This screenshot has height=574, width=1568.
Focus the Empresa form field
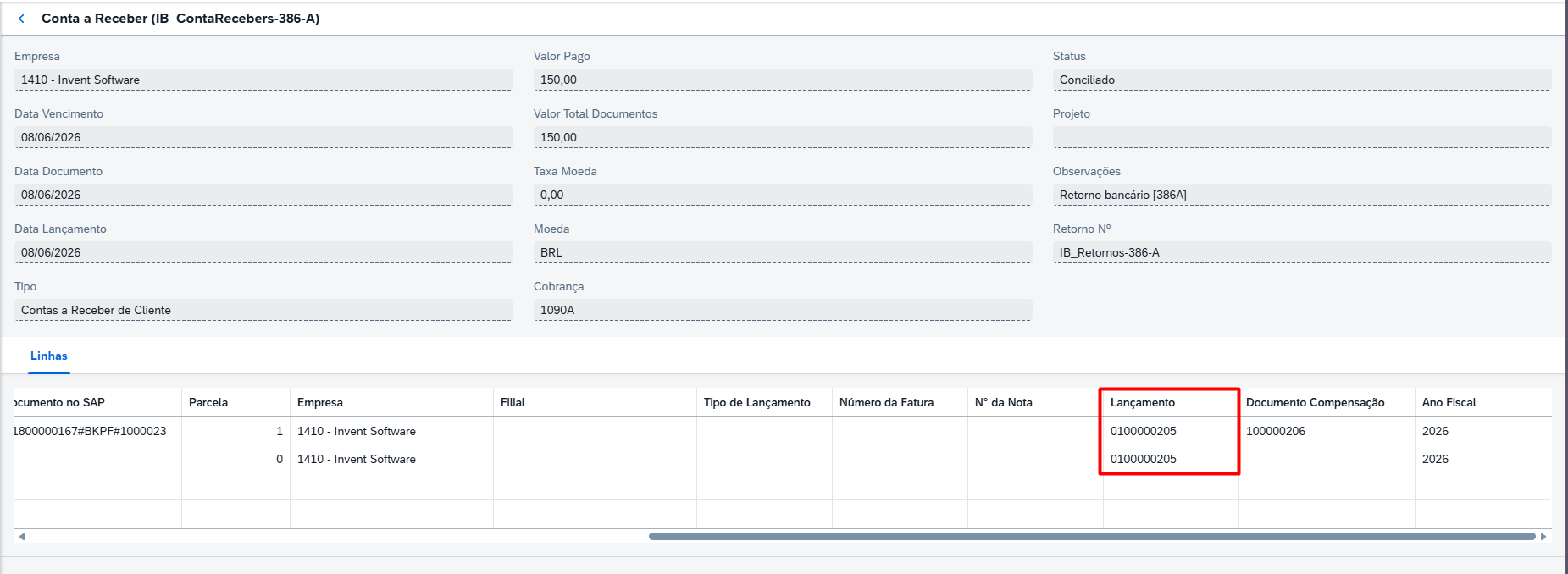point(263,80)
